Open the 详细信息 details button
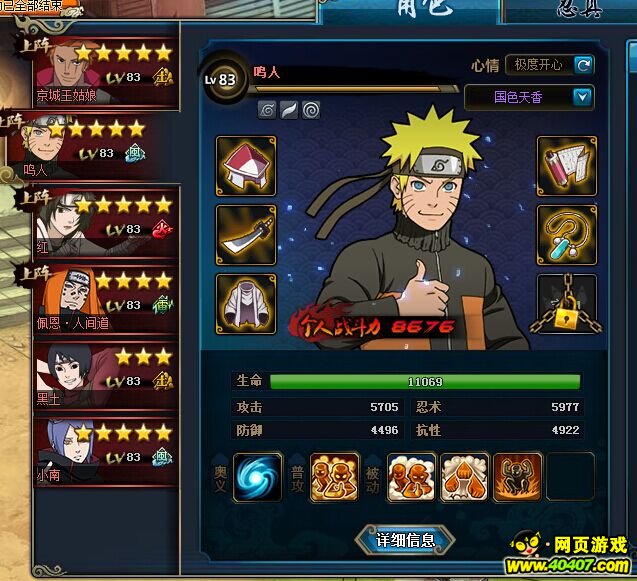The image size is (637, 581). pos(405,540)
